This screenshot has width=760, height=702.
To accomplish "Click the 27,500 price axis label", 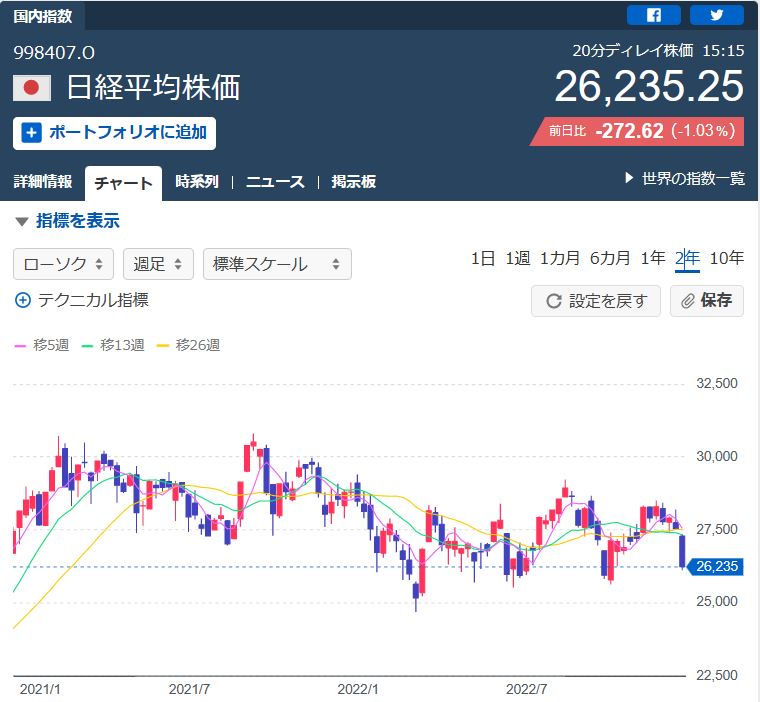I will pyautogui.click(x=717, y=529).
